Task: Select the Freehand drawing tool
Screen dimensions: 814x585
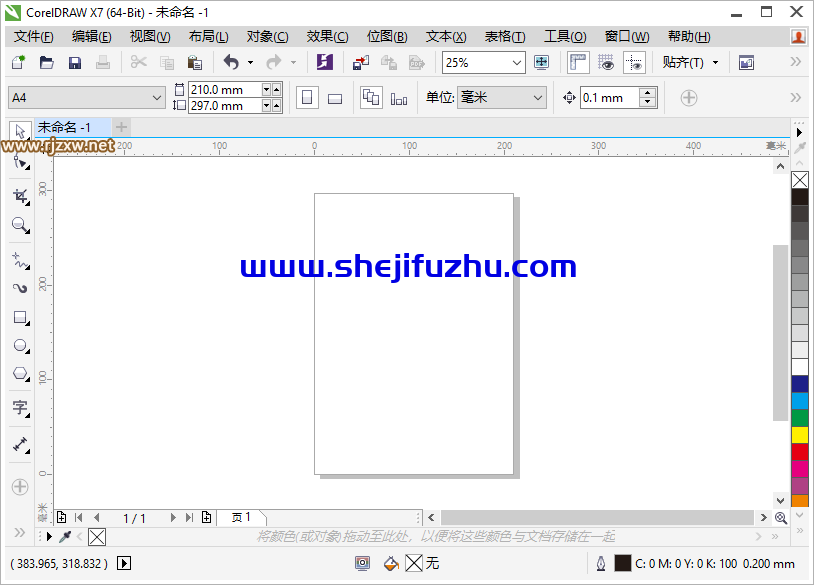Action: click(21, 261)
